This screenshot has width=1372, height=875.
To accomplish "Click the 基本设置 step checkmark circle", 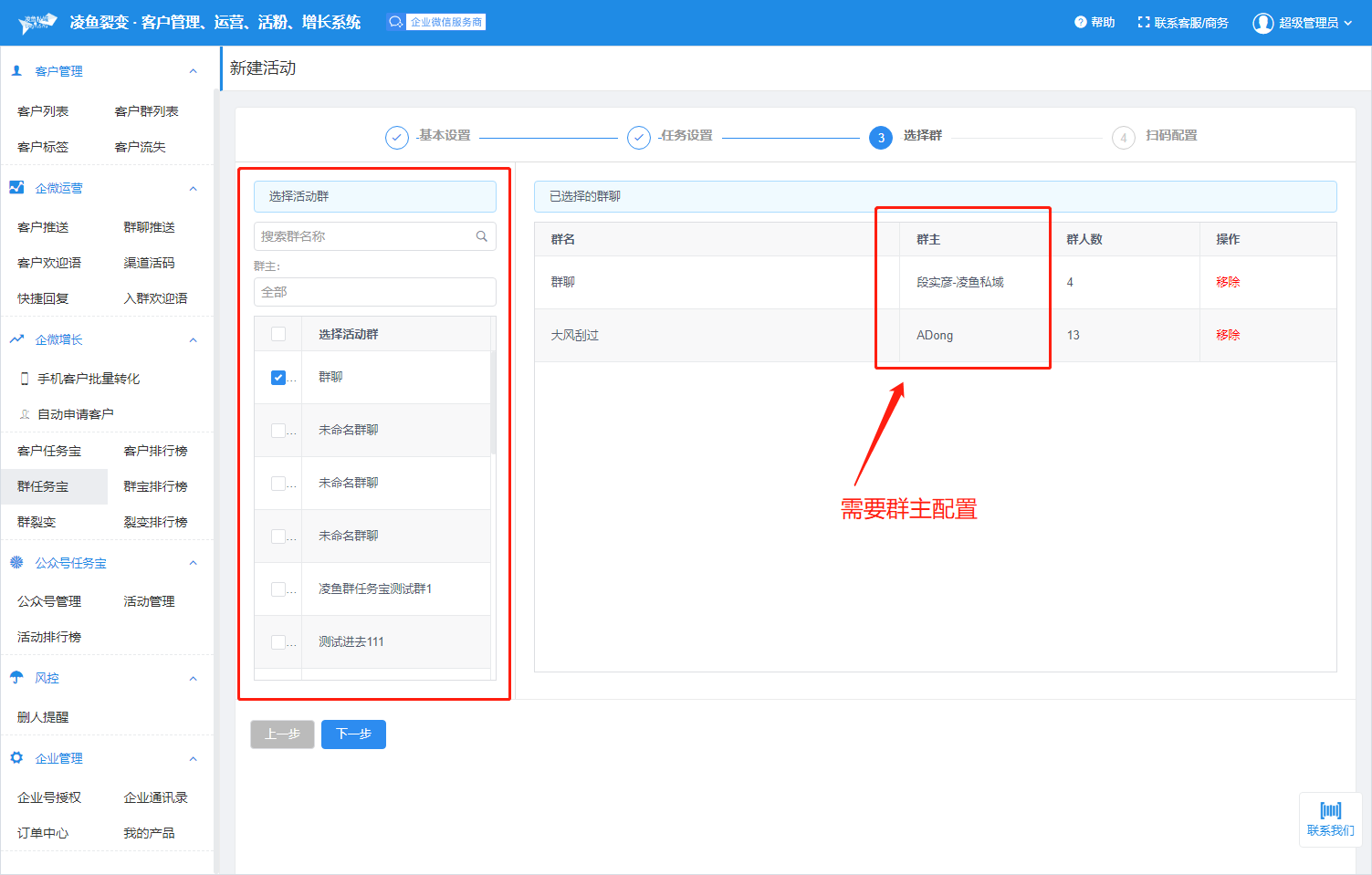I will [x=396, y=137].
